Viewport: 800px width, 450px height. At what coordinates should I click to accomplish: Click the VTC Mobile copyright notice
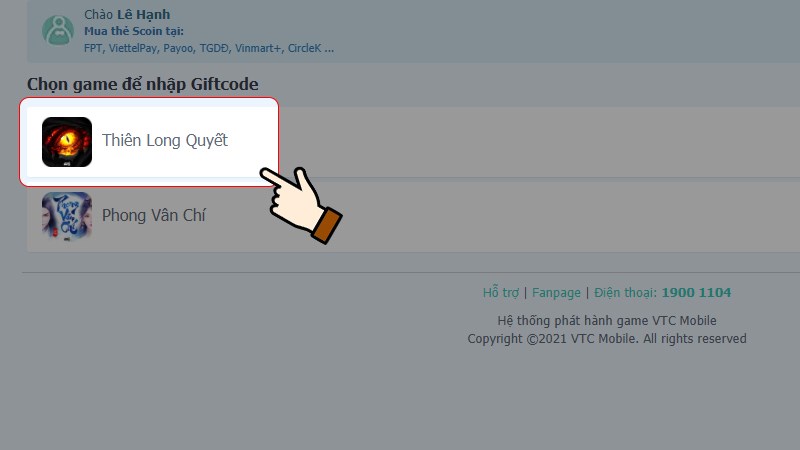(607, 339)
